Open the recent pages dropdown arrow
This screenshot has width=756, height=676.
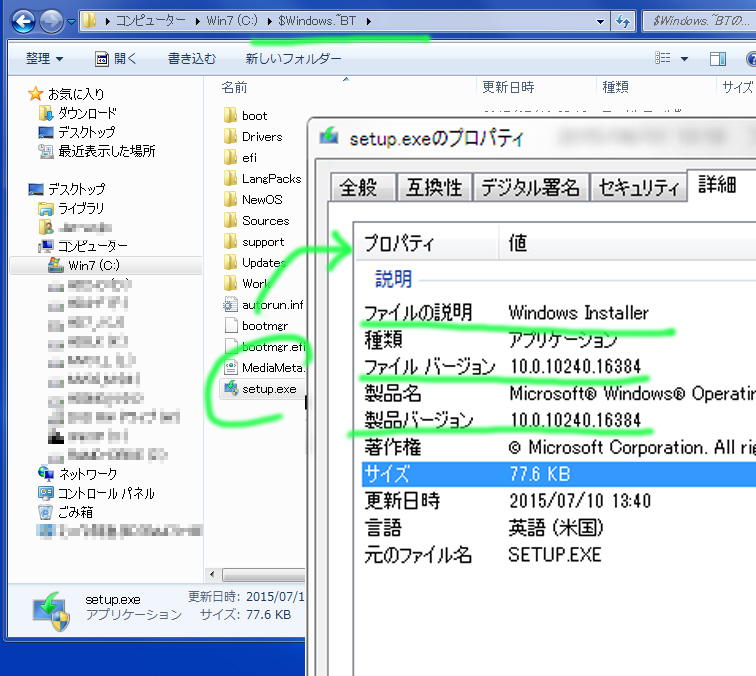pos(71,22)
